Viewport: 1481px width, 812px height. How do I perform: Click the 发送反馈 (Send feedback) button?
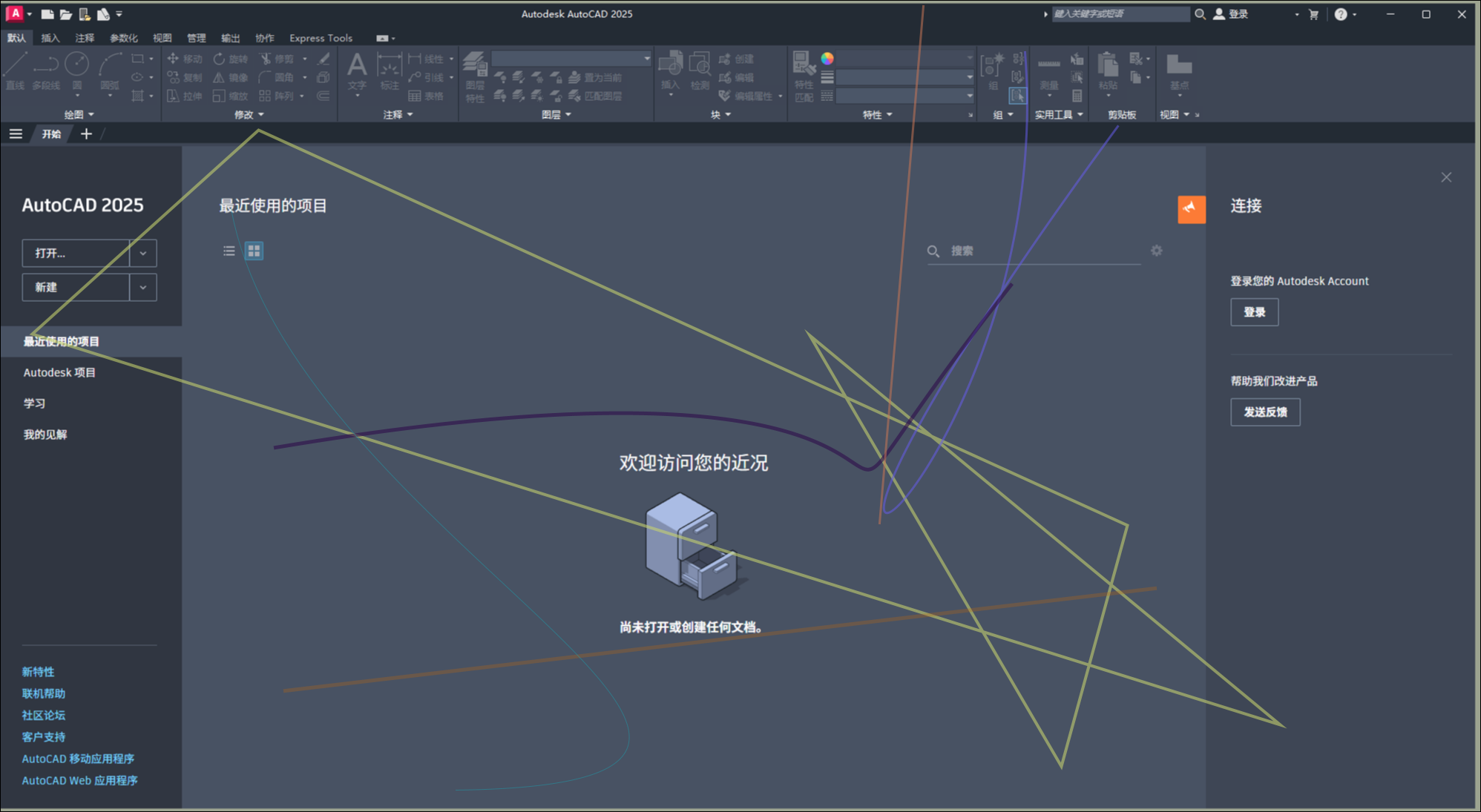1264,412
